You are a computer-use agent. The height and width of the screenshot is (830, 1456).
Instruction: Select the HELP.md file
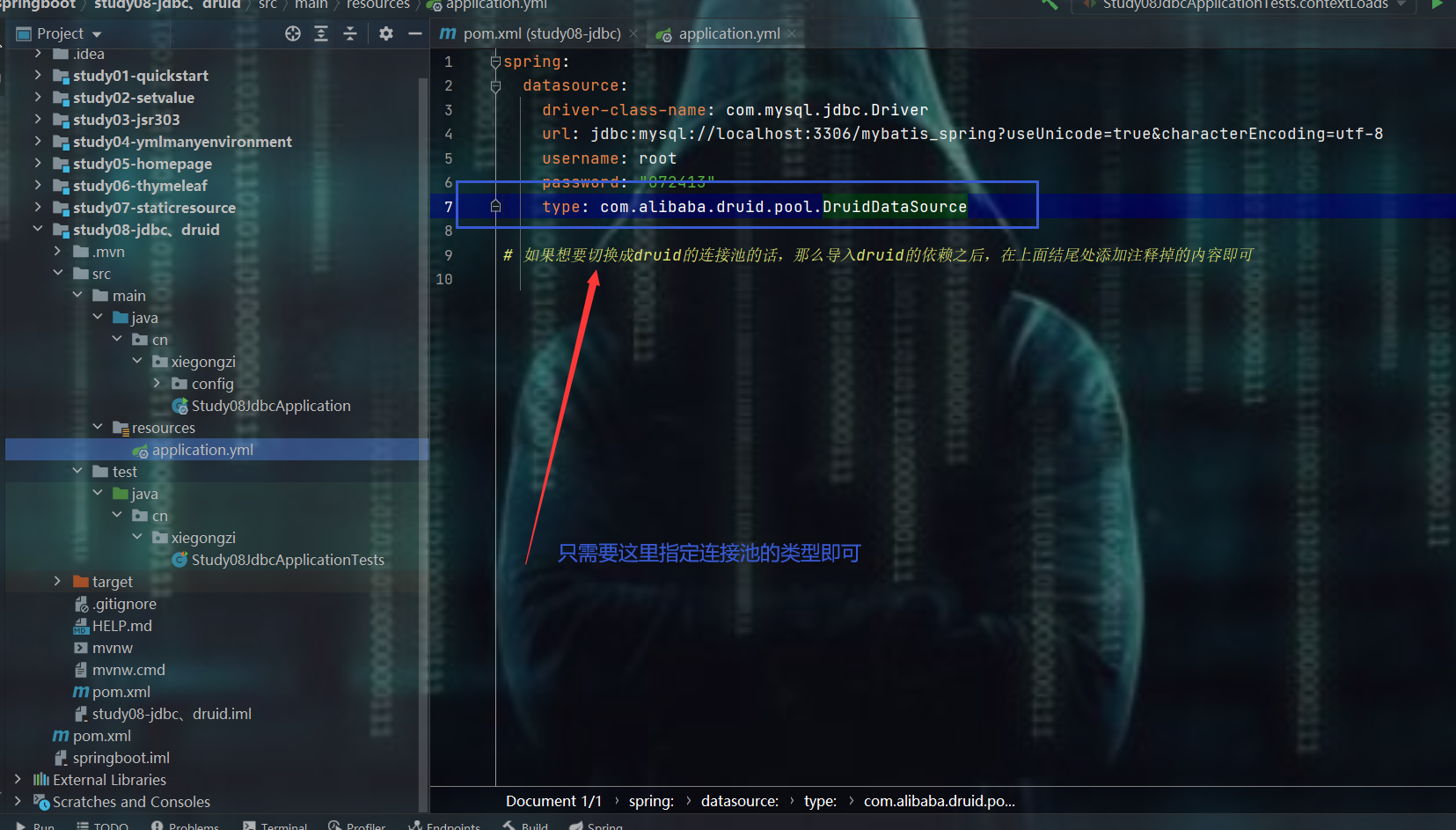[122, 626]
